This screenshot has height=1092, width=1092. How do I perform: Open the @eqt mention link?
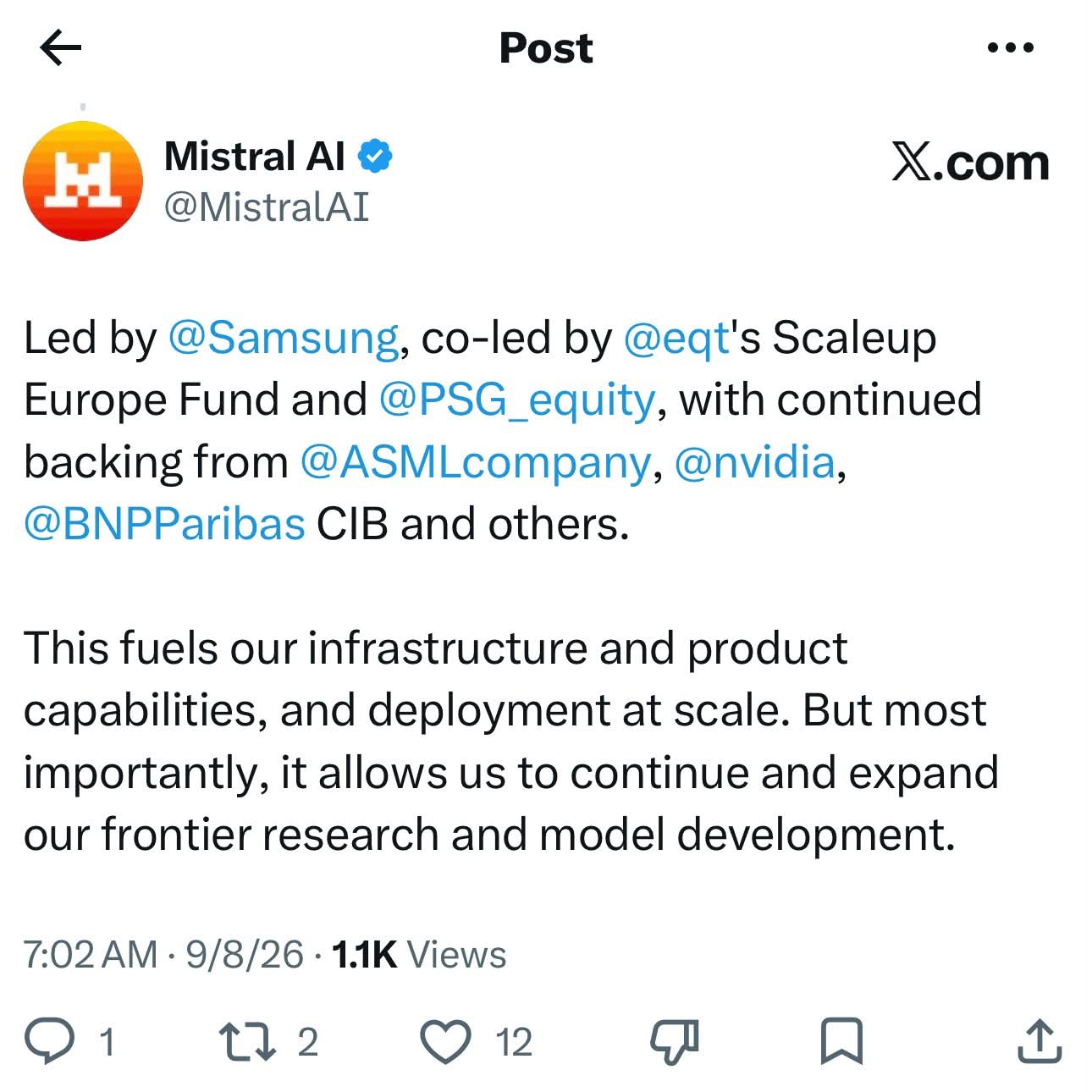click(676, 338)
